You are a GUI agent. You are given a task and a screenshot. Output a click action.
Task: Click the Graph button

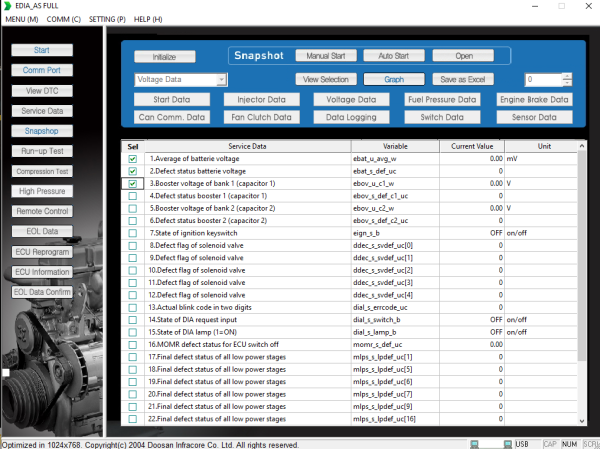click(394, 79)
